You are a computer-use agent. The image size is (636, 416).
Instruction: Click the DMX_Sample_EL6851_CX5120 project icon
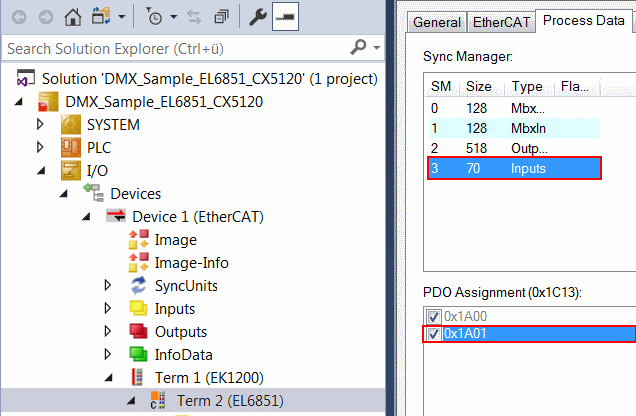(48, 102)
